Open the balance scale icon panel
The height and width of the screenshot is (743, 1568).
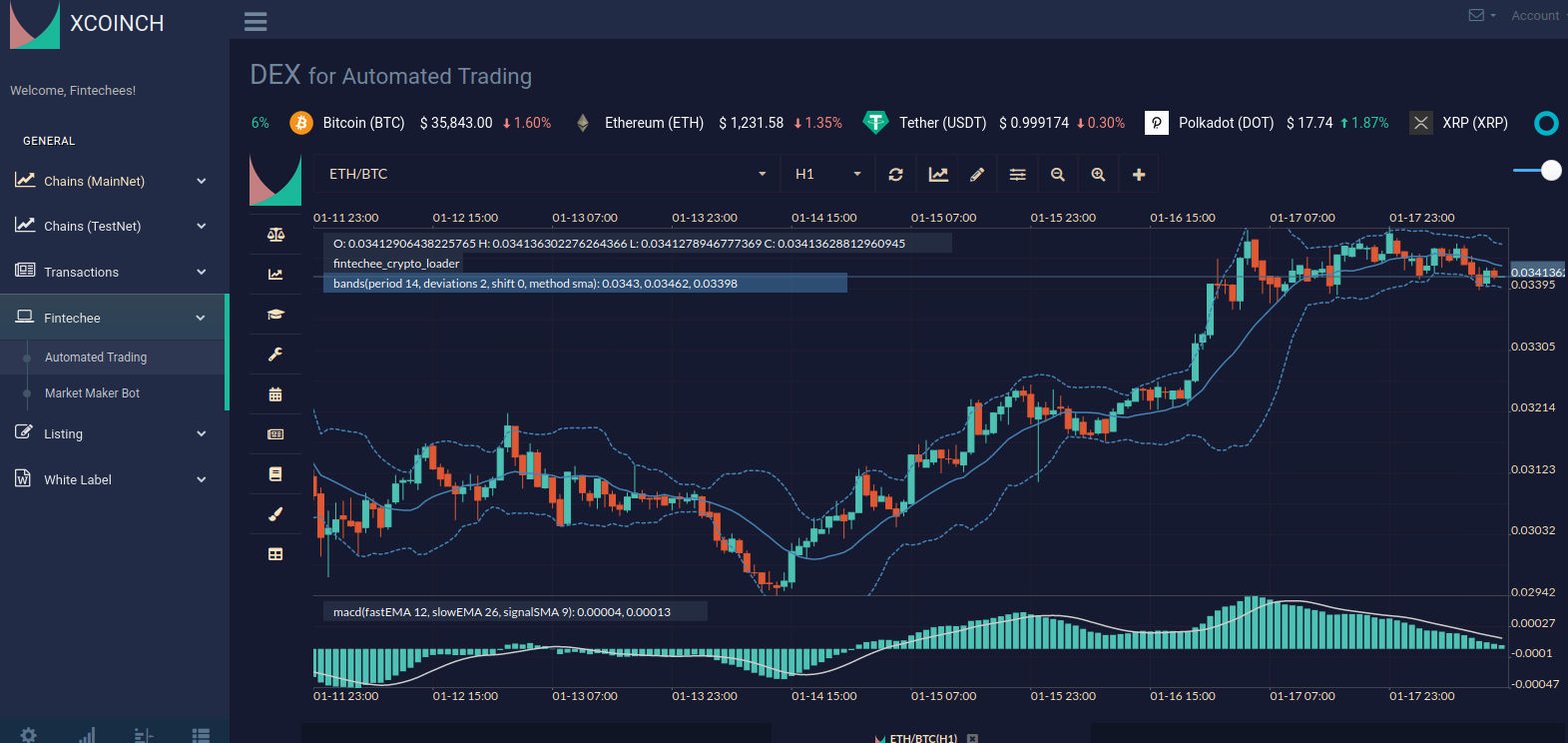tap(275, 235)
